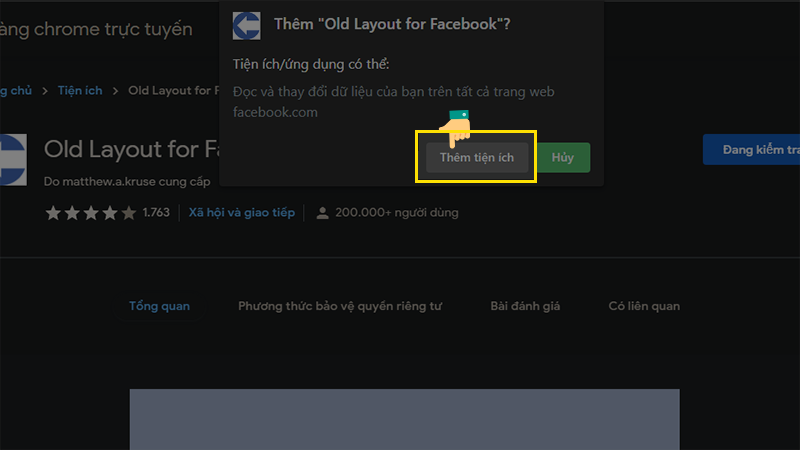Click the 200.000+ người dùng text
This screenshot has width=800, height=450.
pos(396,213)
